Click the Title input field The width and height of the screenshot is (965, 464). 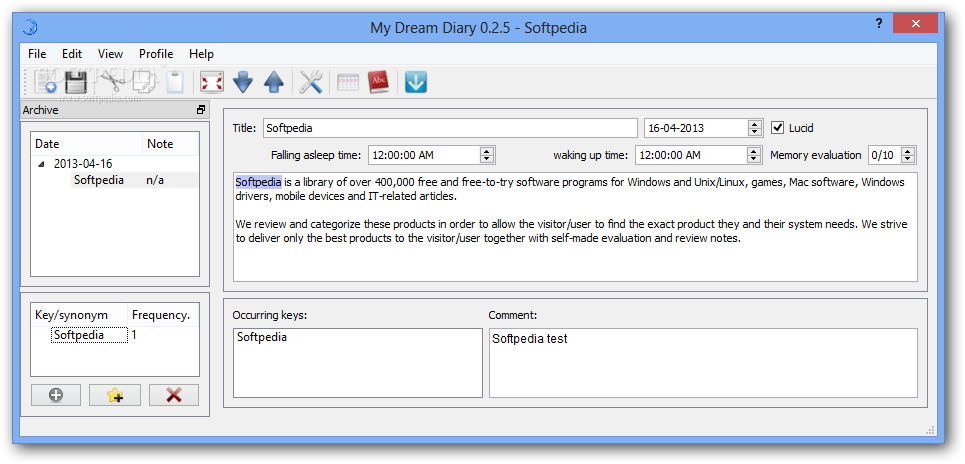[450, 128]
